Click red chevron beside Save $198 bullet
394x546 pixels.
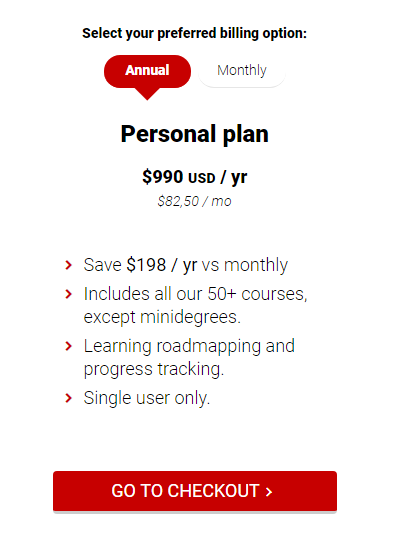69,265
